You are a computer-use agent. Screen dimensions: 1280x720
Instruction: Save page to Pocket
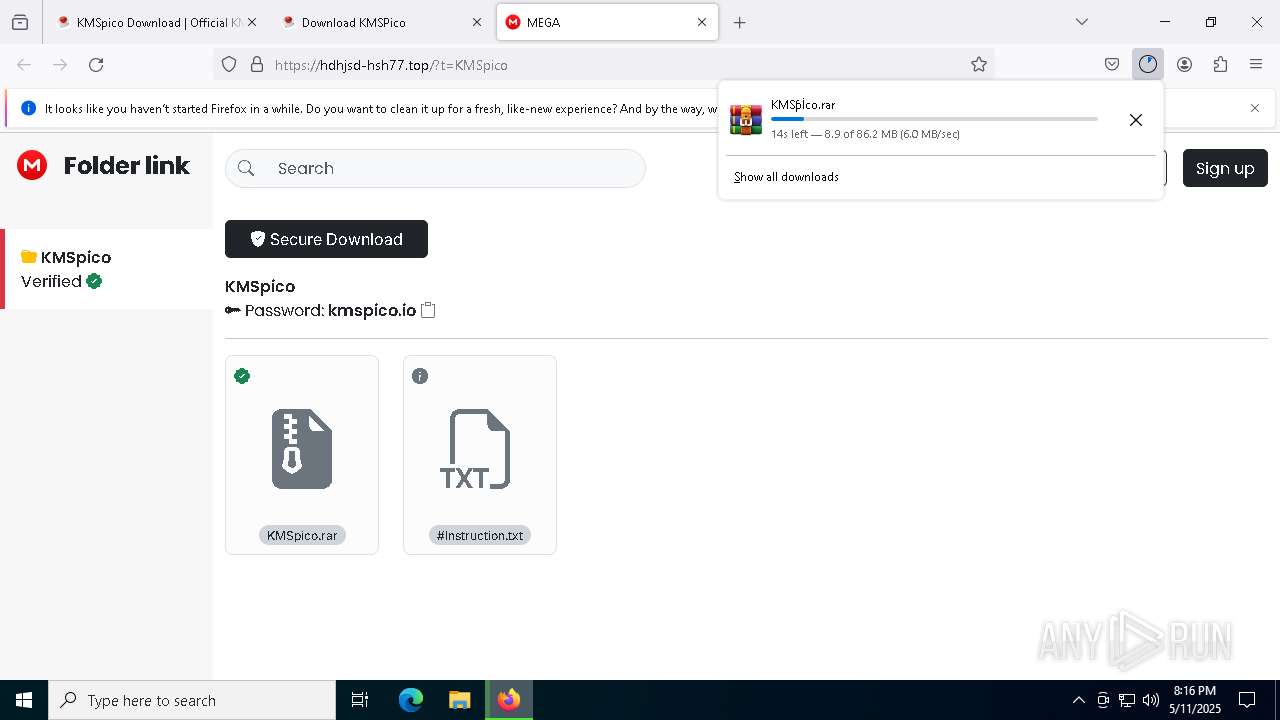1112,65
